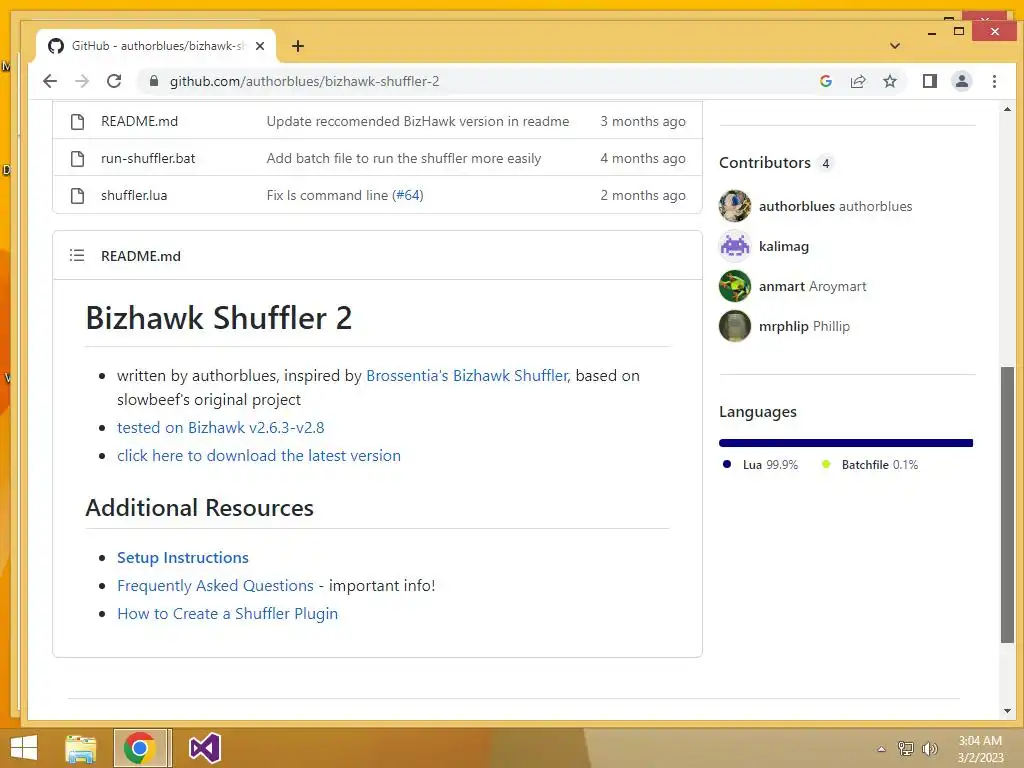Open Windows Start button

[24, 748]
